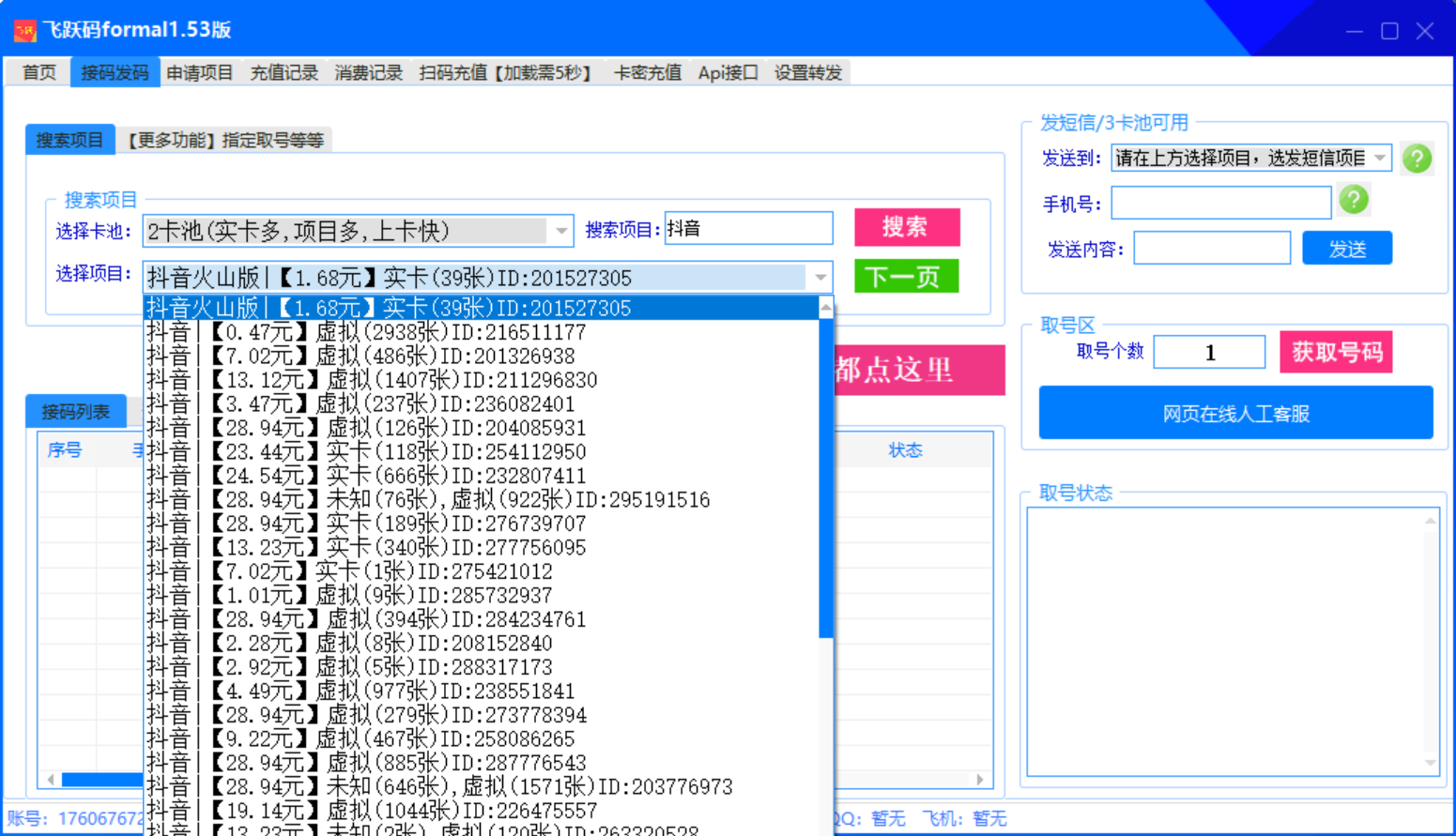Click the green help icon beside 发送到 dropdown
1456x836 pixels.
point(1417,159)
